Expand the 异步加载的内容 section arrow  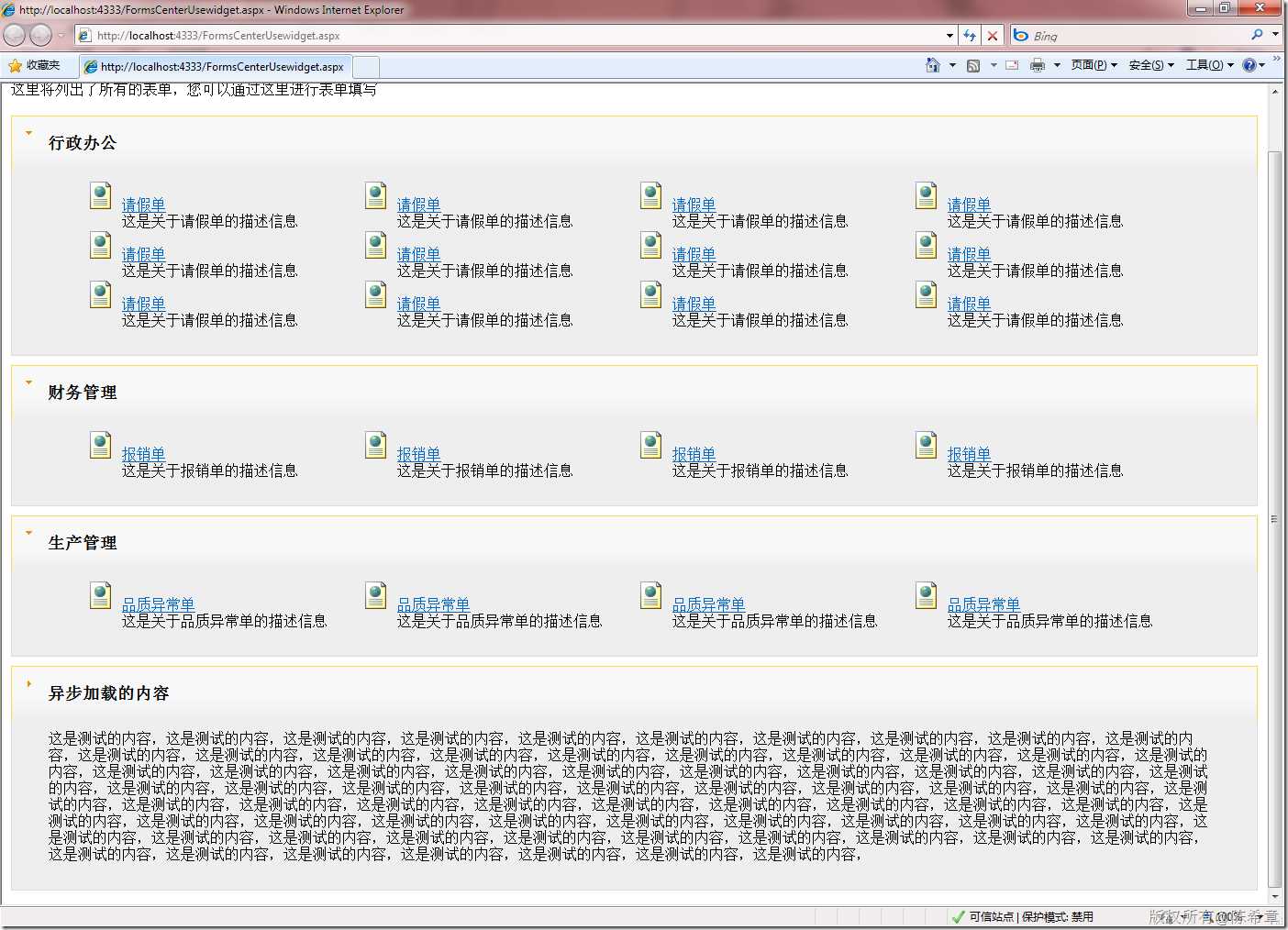click(28, 683)
